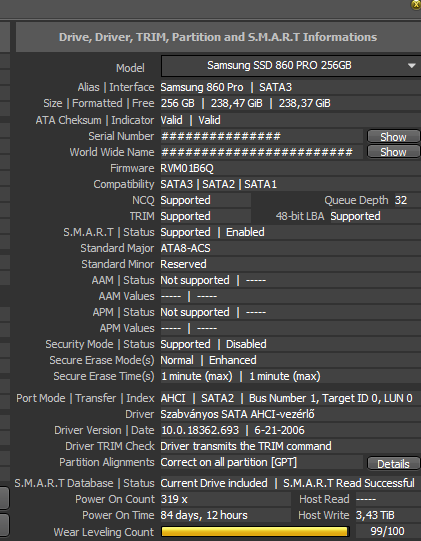Screen dimensions: 421x541
Task: Click 'Driver transmits the TRIM command' text
Action: (246, 446)
